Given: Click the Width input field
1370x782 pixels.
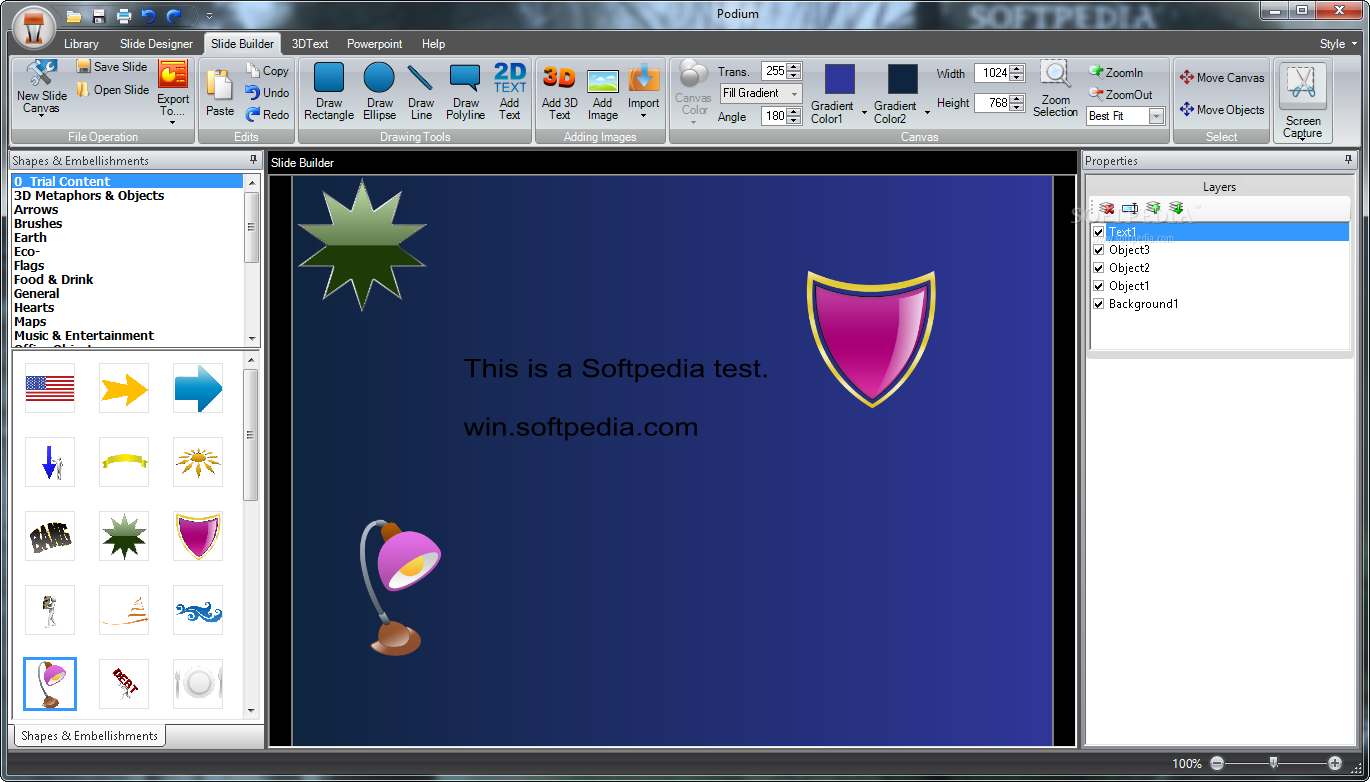Looking at the screenshot, I should pyautogui.click(x=993, y=73).
